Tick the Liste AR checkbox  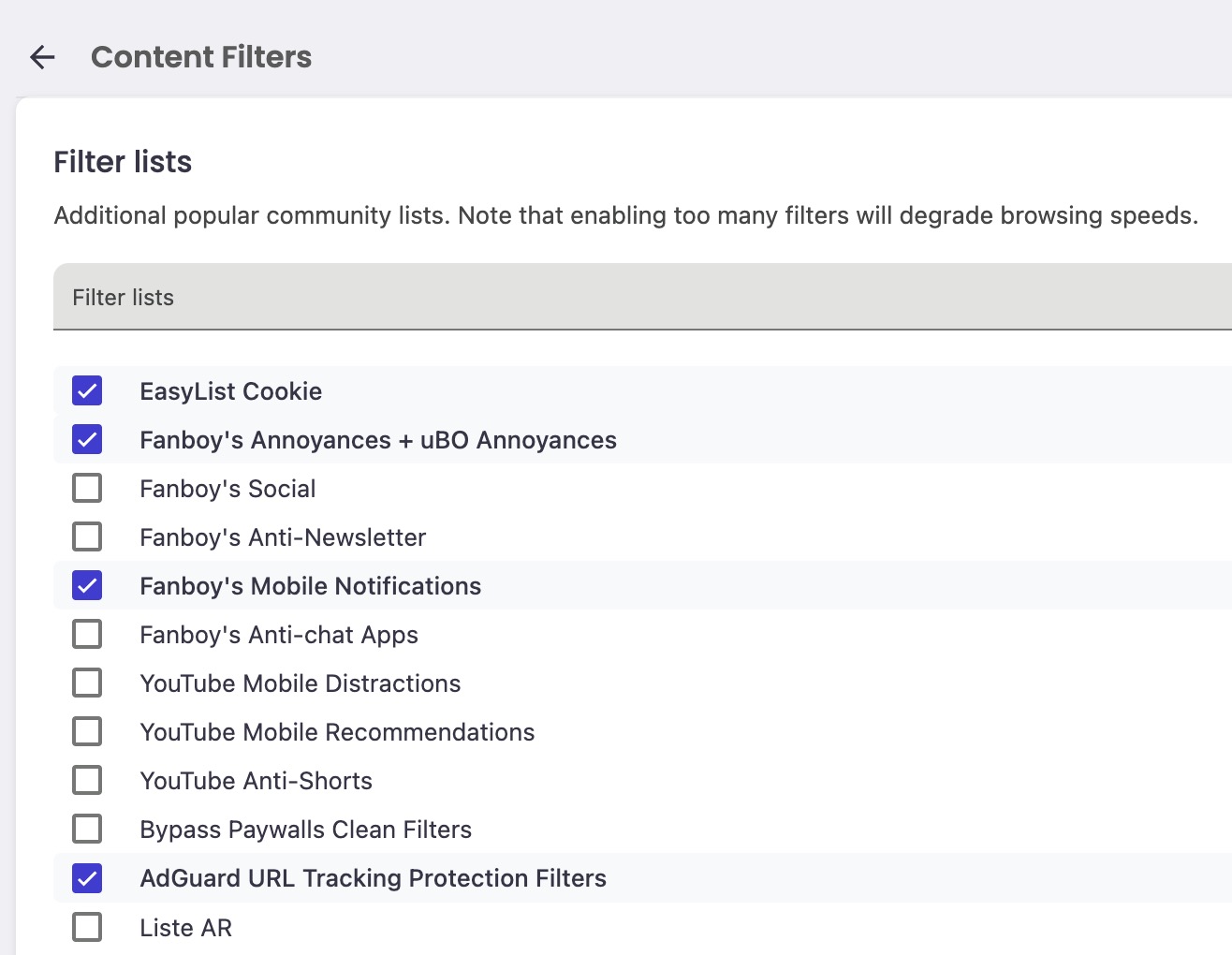87,927
